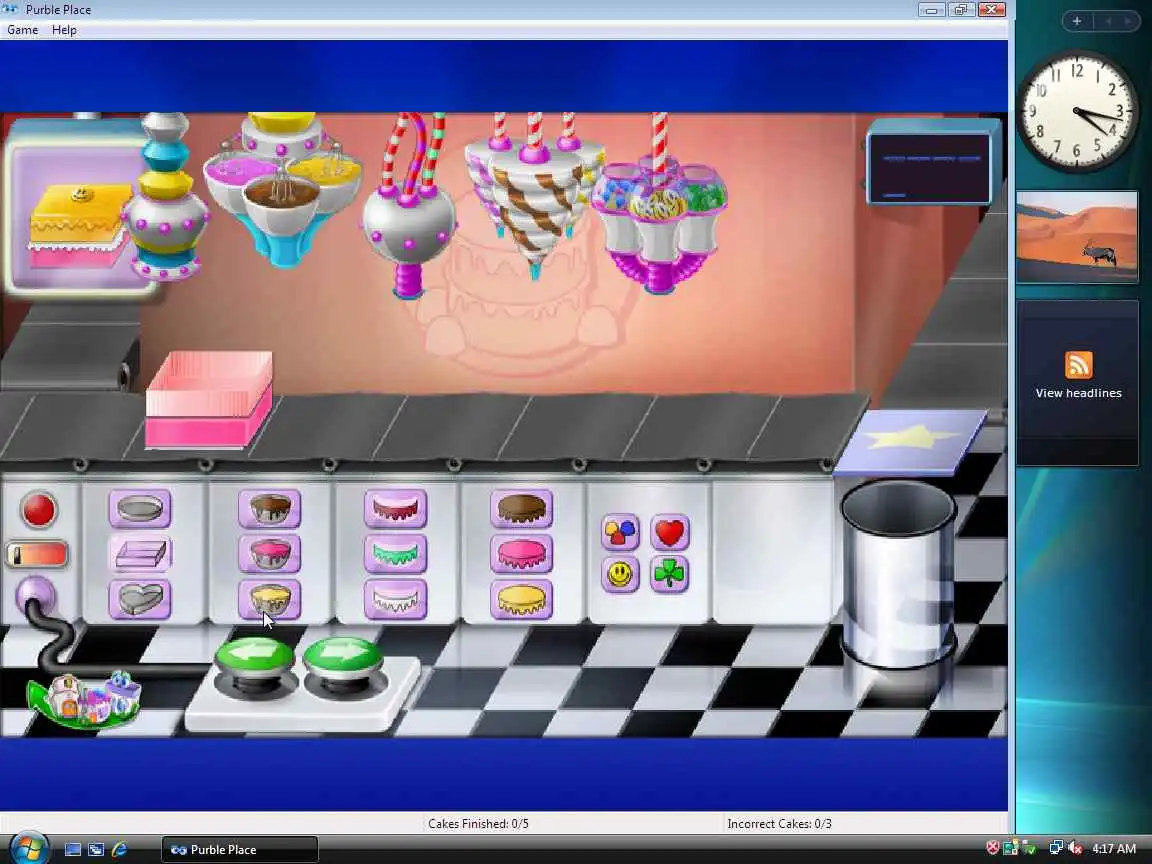1152x864 pixels.
Task: Add the green clover decoration
Action: point(669,574)
